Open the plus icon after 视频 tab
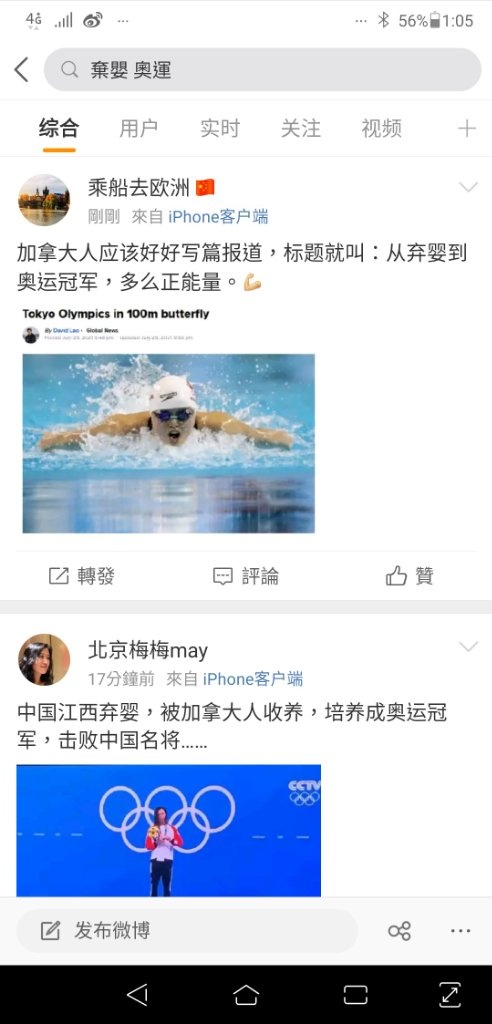492x1024 pixels. pos(467,129)
